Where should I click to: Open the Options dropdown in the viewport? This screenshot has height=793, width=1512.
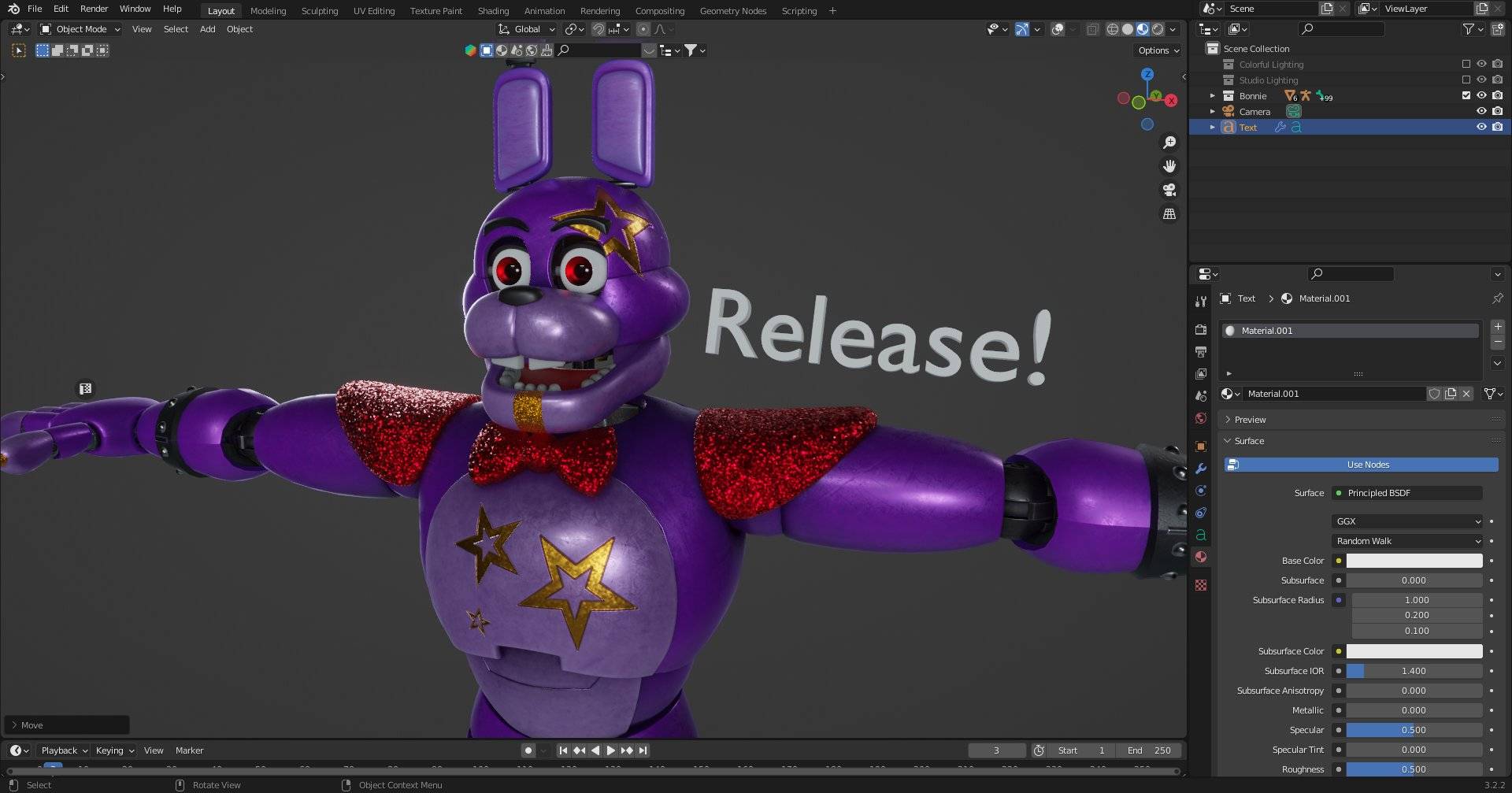1158,50
